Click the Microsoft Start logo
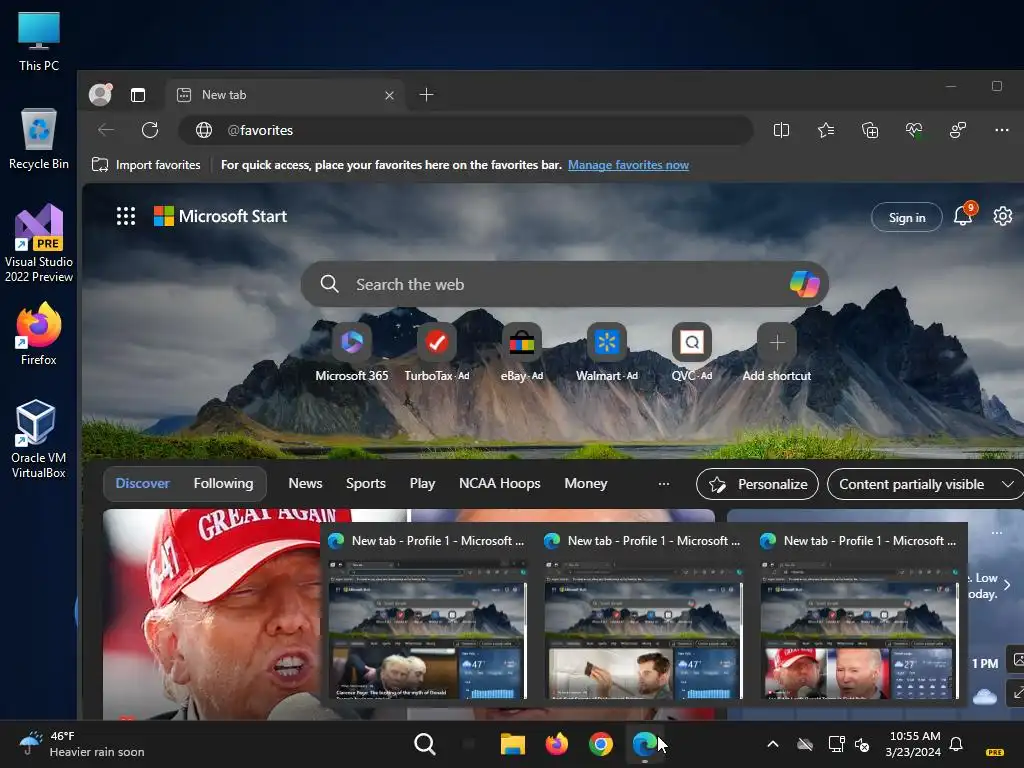The image size is (1024, 768). pyautogui.click(x=220, y=216)
